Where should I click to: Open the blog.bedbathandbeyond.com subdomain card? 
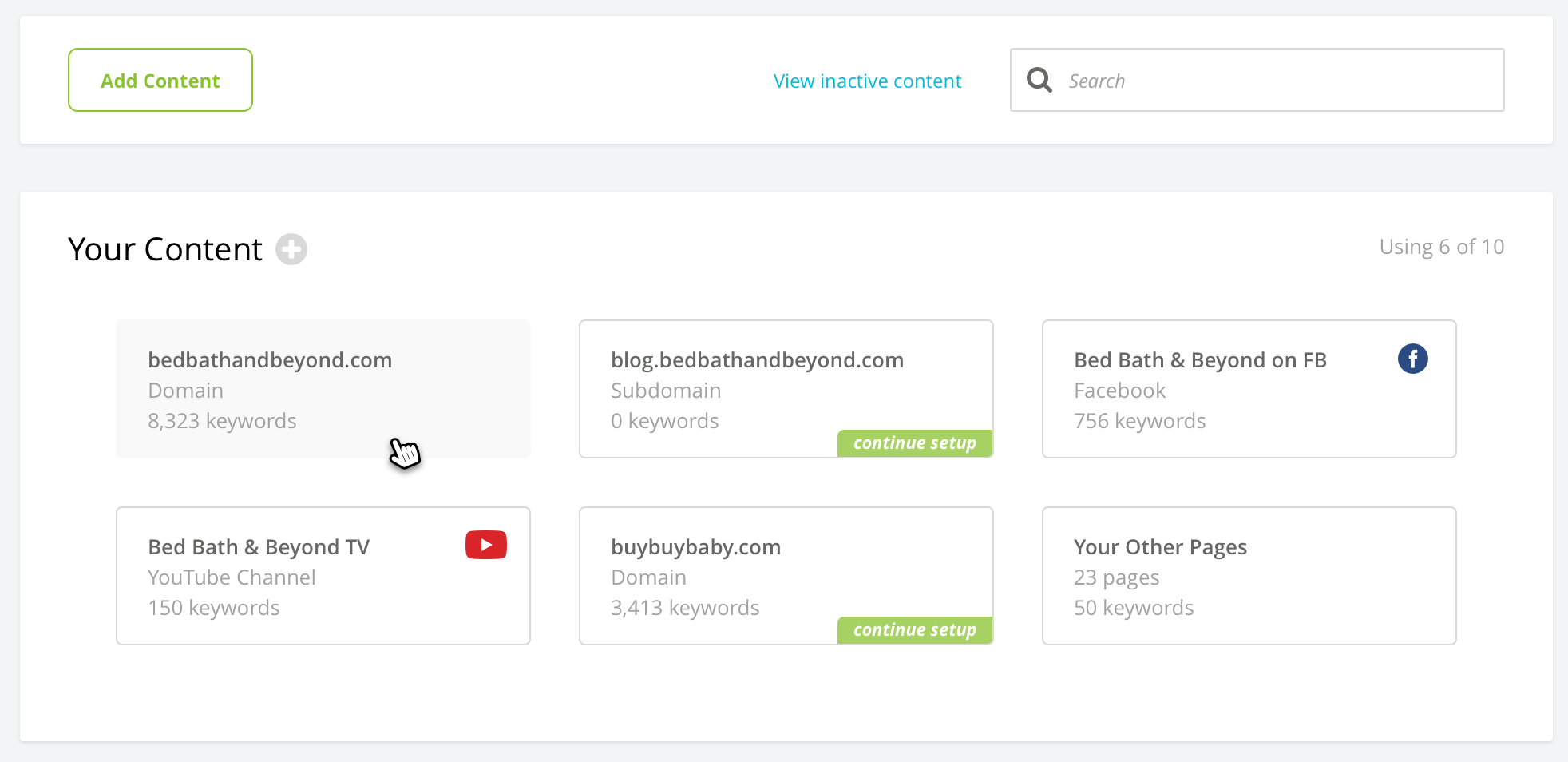click(786, 389)
